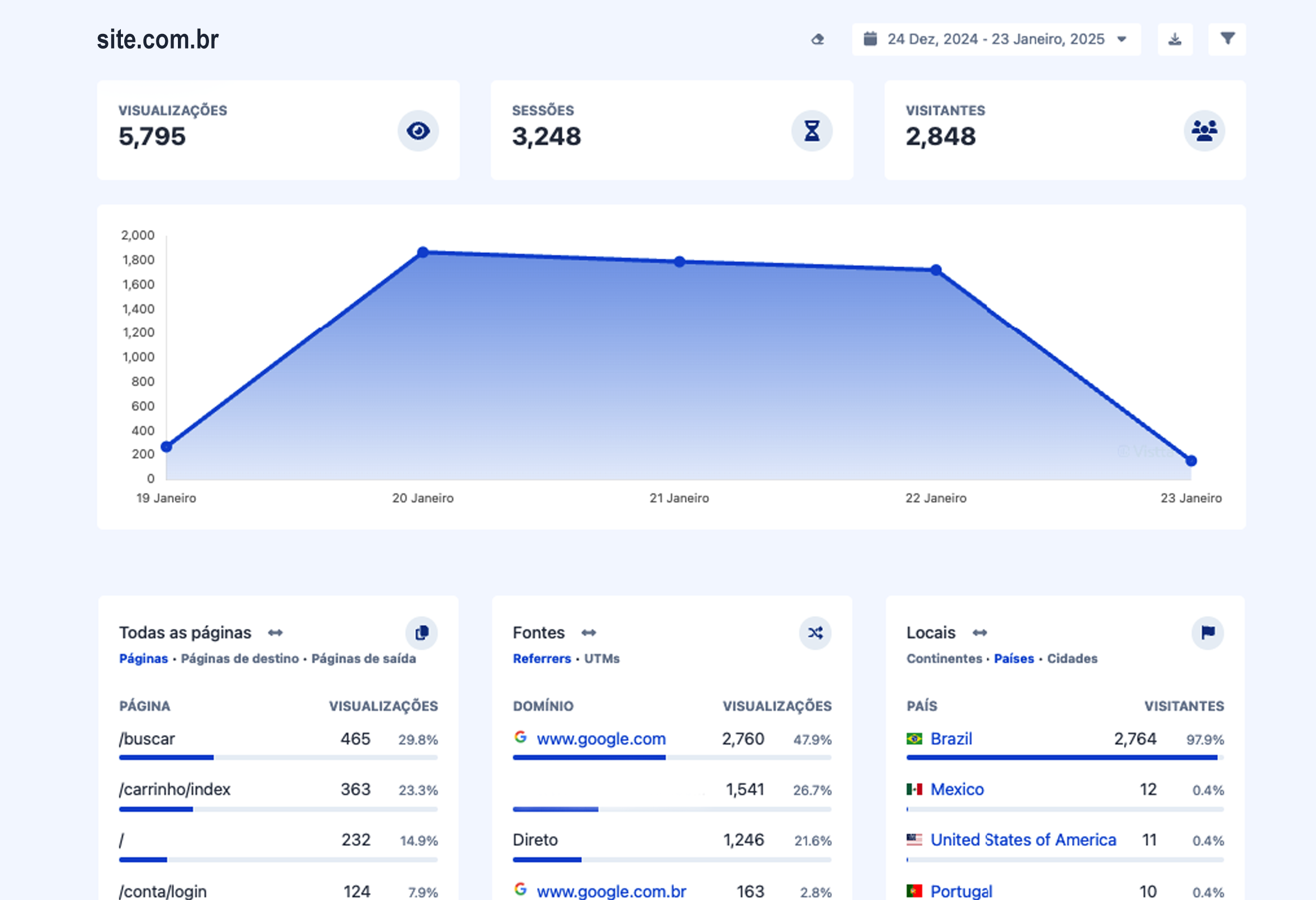Select the /buscar page row
Screen dimensions: 1316x900
click(278, 744)
